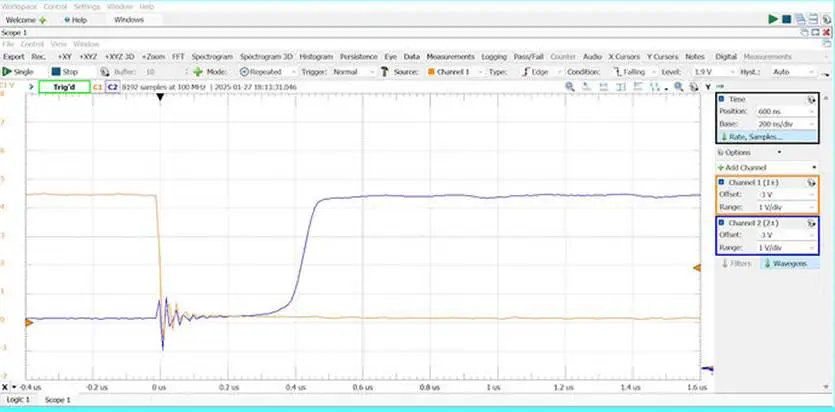The width and height of the screenshot is (835, 412).
Task: Click the plot zoom magnifier icon
Action: (x=570, y=86)
